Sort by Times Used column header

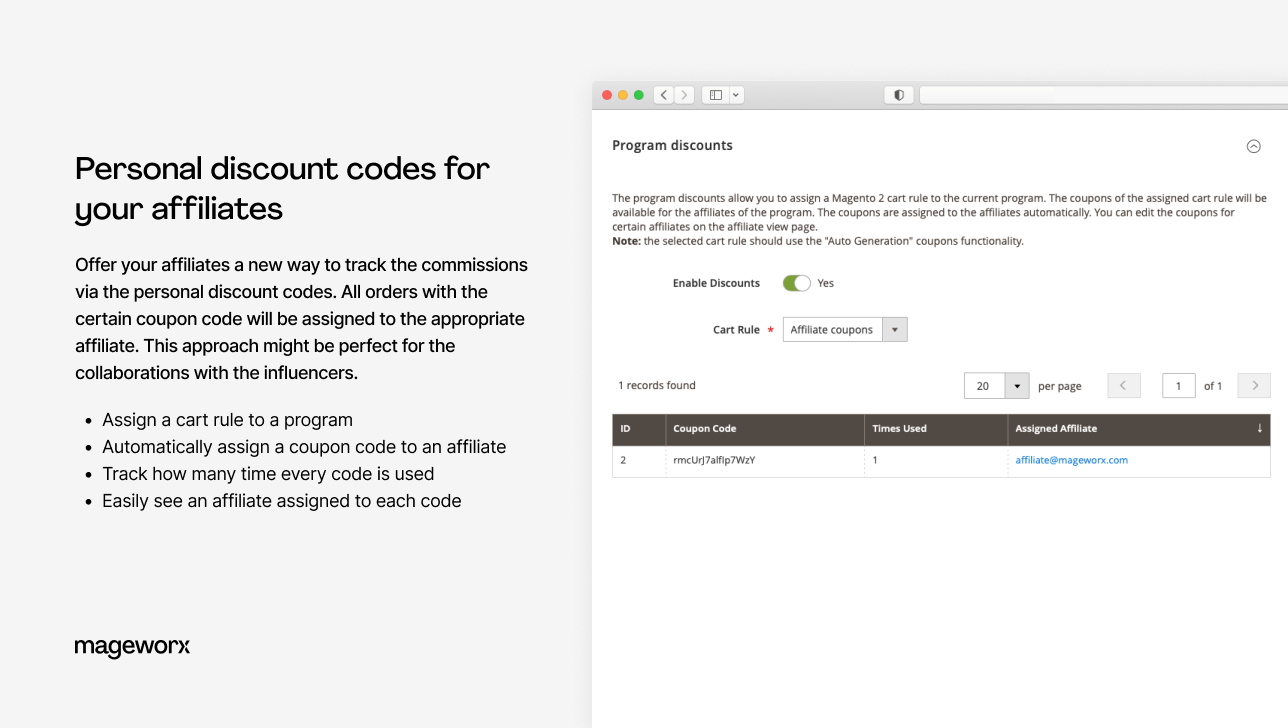click(899, 429)
